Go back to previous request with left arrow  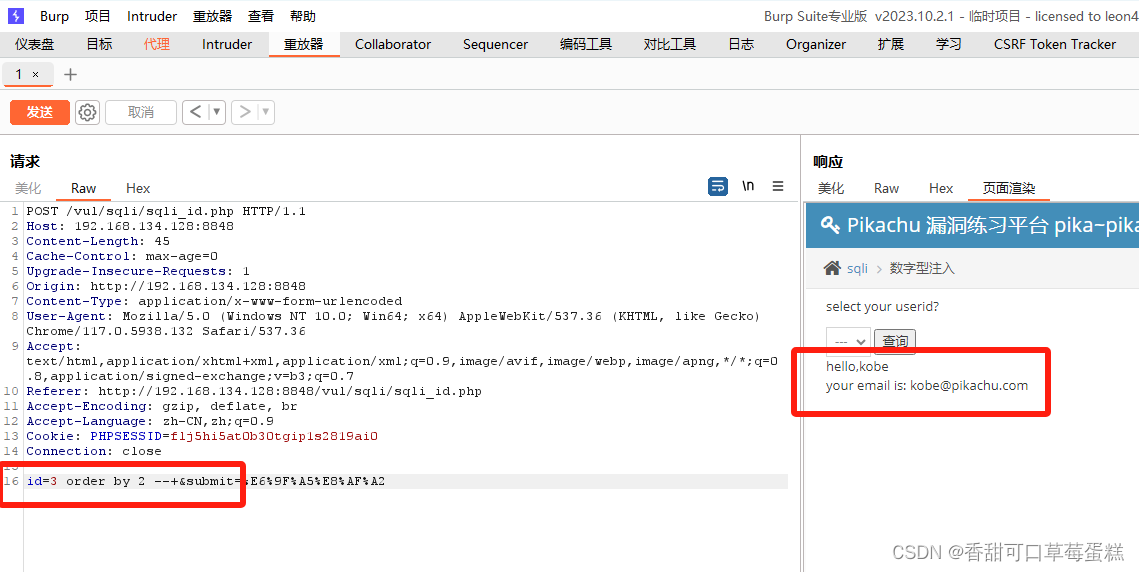(x=195, y=112)
